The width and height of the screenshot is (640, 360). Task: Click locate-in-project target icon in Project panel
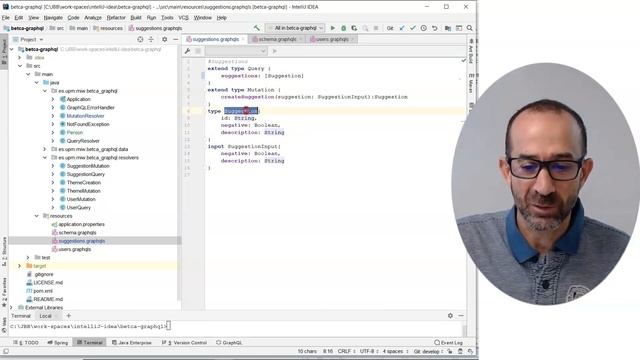[140, 40]
